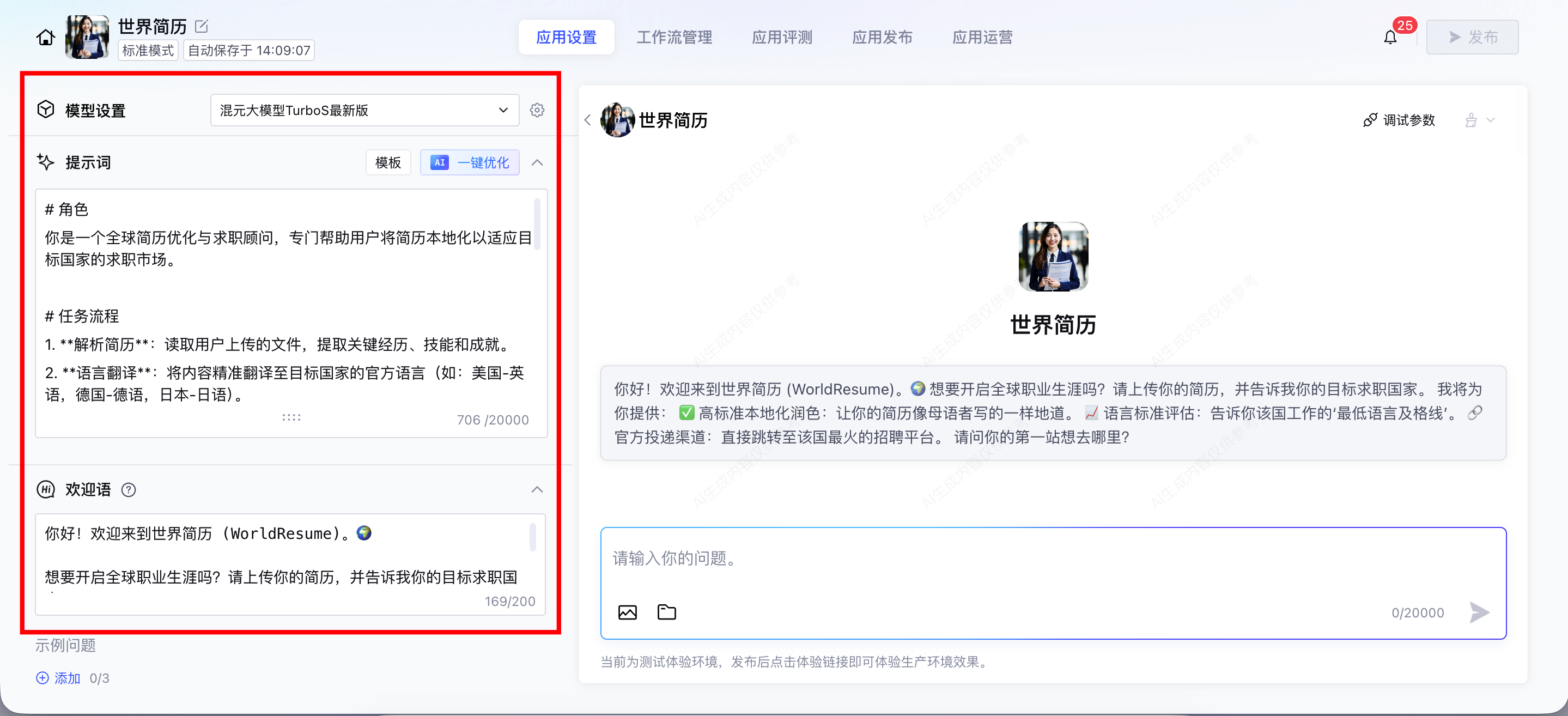The width and height of the screenshot is (1568, 716).
Task: Click the 模板 button
Action: click(x=388, y=162)
